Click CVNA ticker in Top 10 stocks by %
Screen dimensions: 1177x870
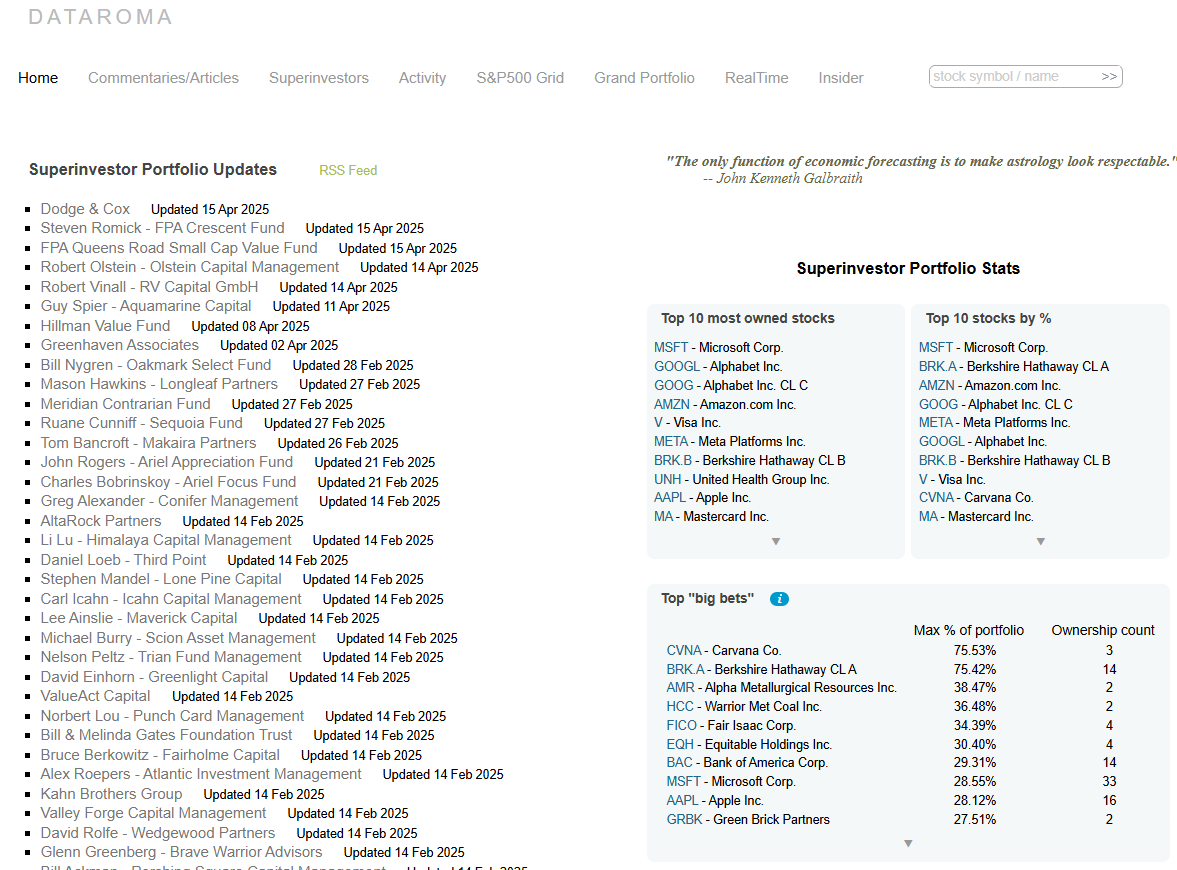point(936,498)
